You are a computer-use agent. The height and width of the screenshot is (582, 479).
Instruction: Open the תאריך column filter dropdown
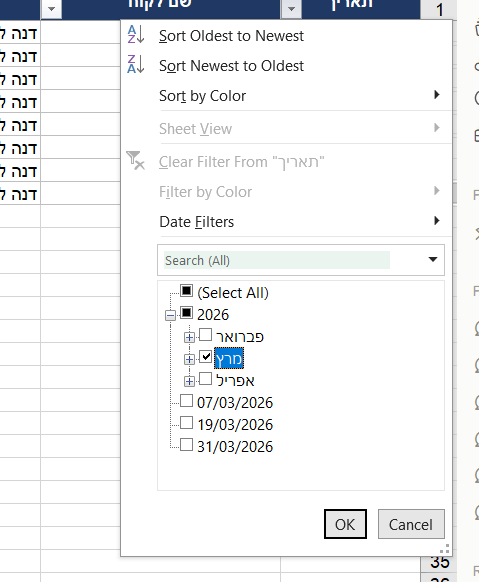(x=292, y=8)
